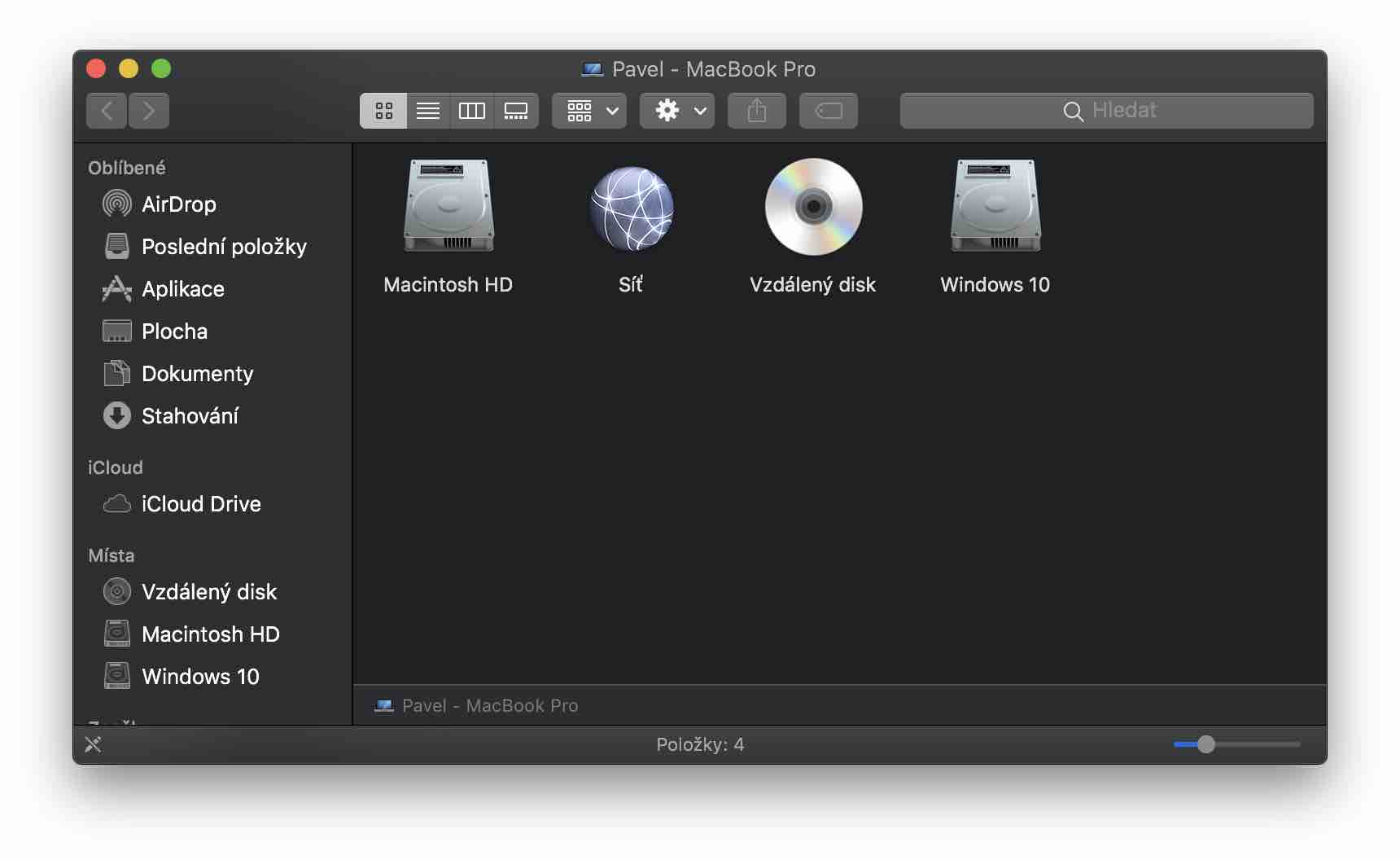Open Aplikace in the sidebar
Screen dimensions: 1400x860
[212, 288]
